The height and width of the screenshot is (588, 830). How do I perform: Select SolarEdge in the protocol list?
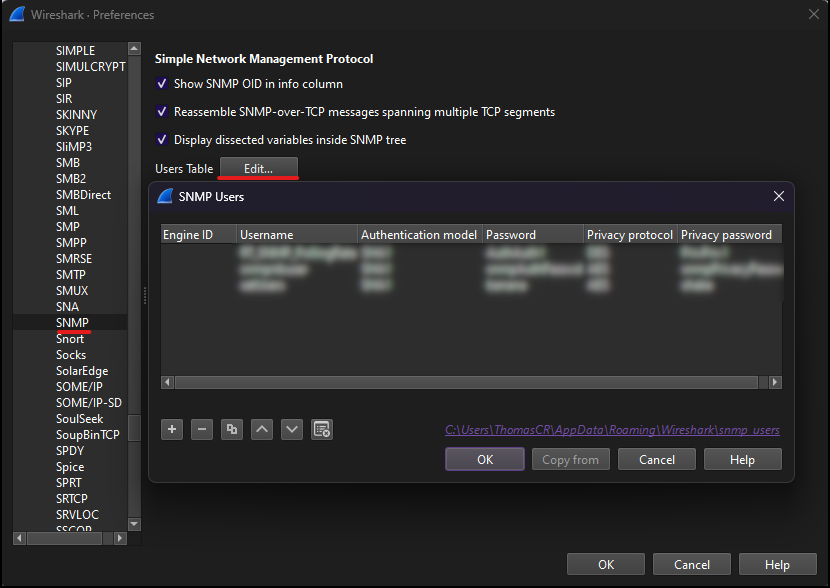pos(82,370)
